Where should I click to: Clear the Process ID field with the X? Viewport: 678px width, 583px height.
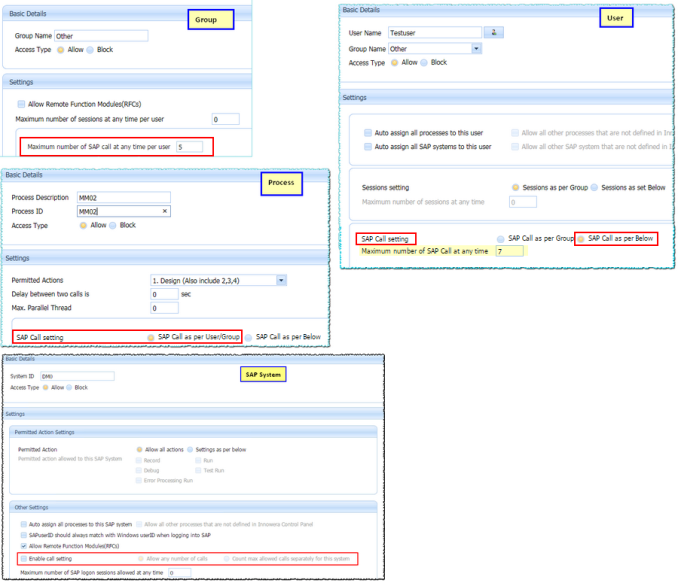click(x=165, y=211)
